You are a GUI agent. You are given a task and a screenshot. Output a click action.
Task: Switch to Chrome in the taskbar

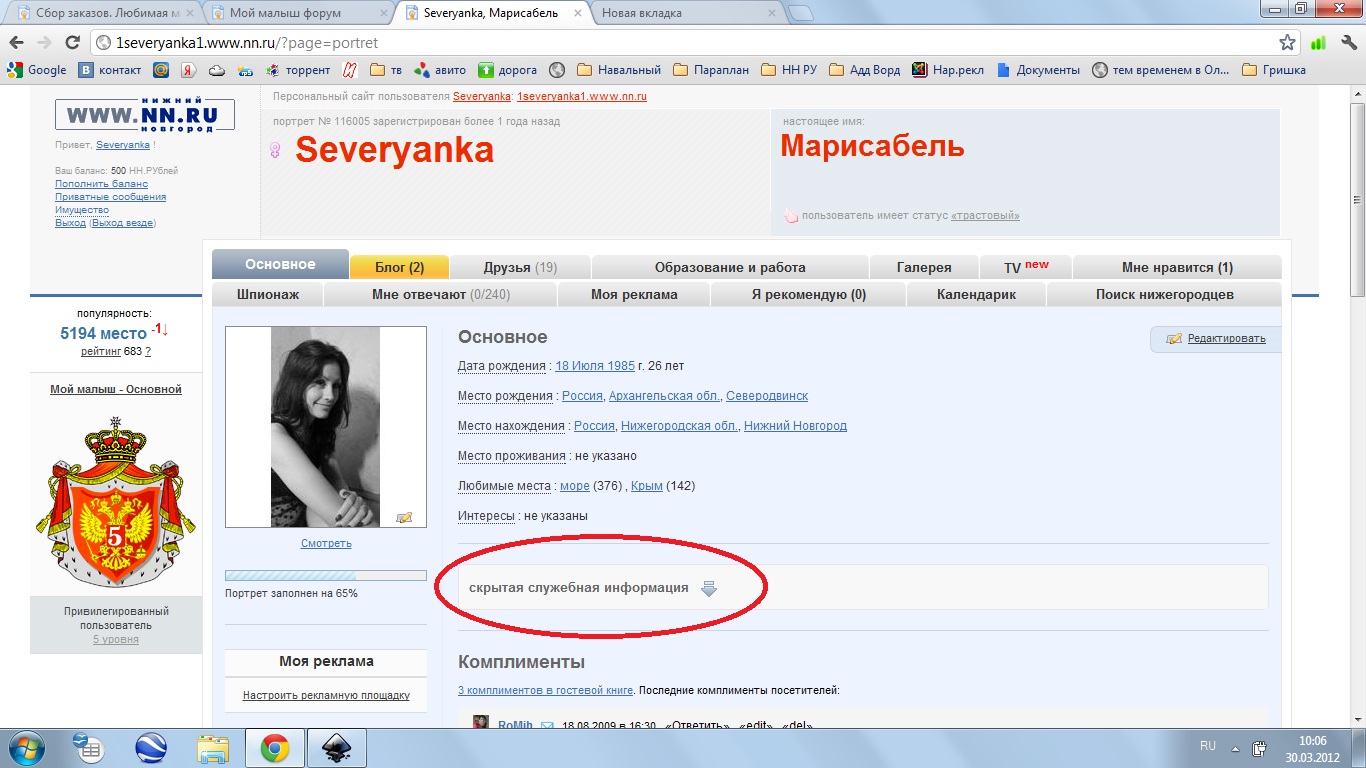tap(275, 748)
